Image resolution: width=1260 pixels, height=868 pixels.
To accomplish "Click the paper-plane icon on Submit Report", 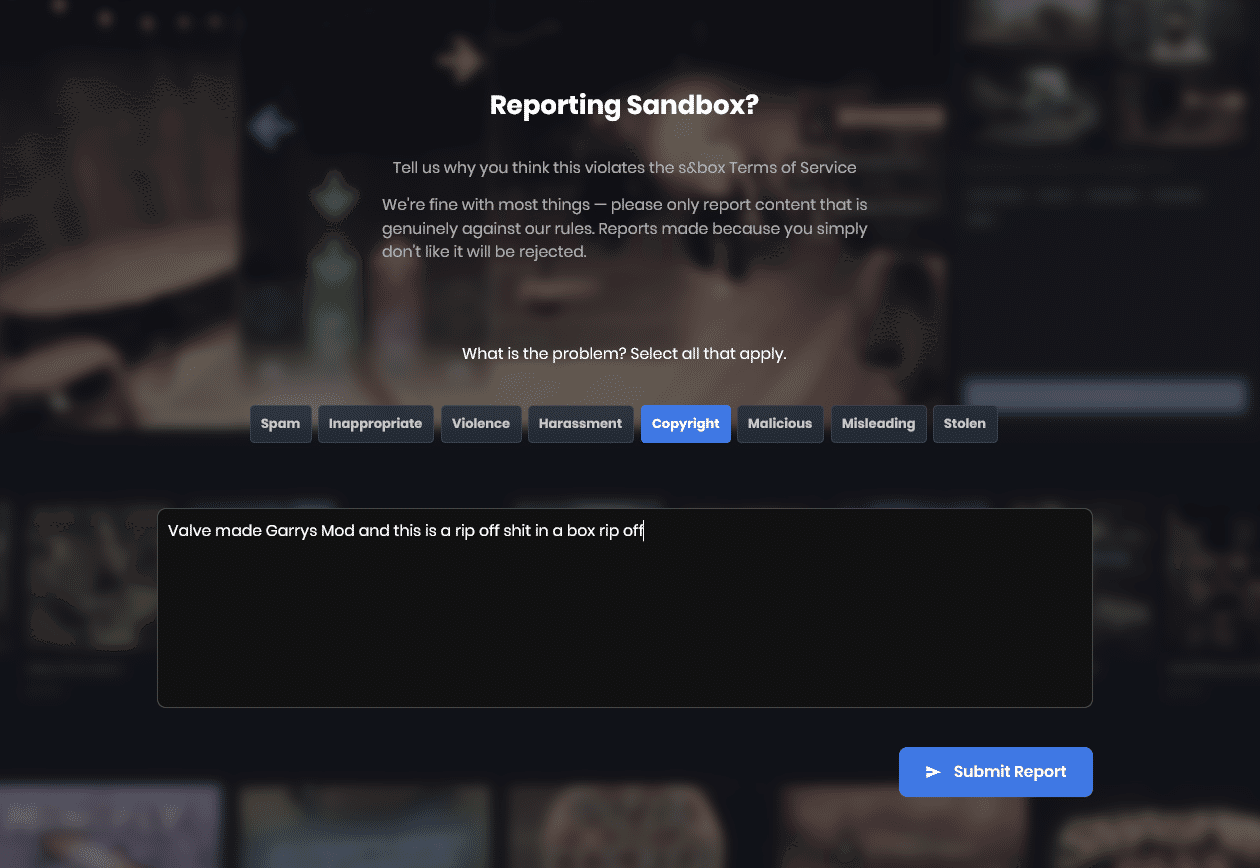I will click(x=933, y=772).
